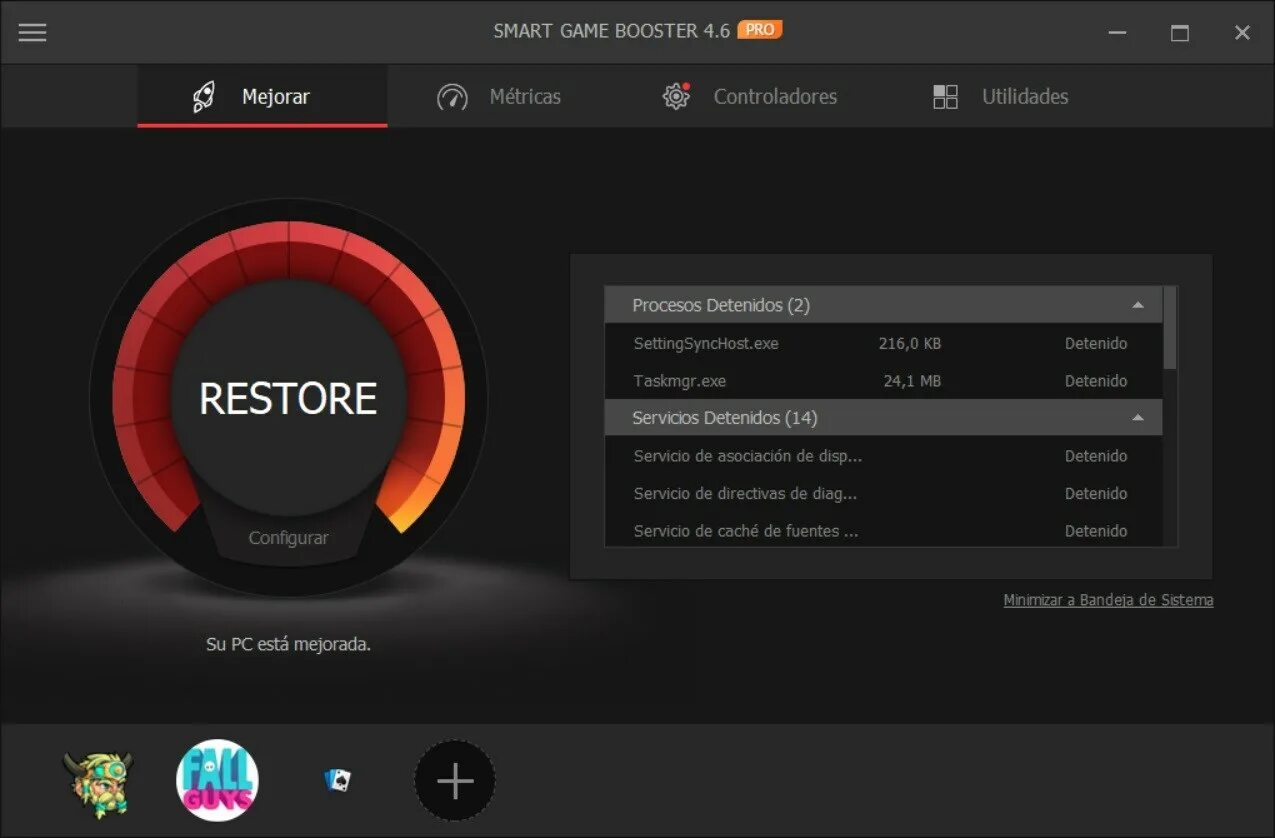
Task: Launch the Fall Guys game icon
Action: tap(217, 780)
